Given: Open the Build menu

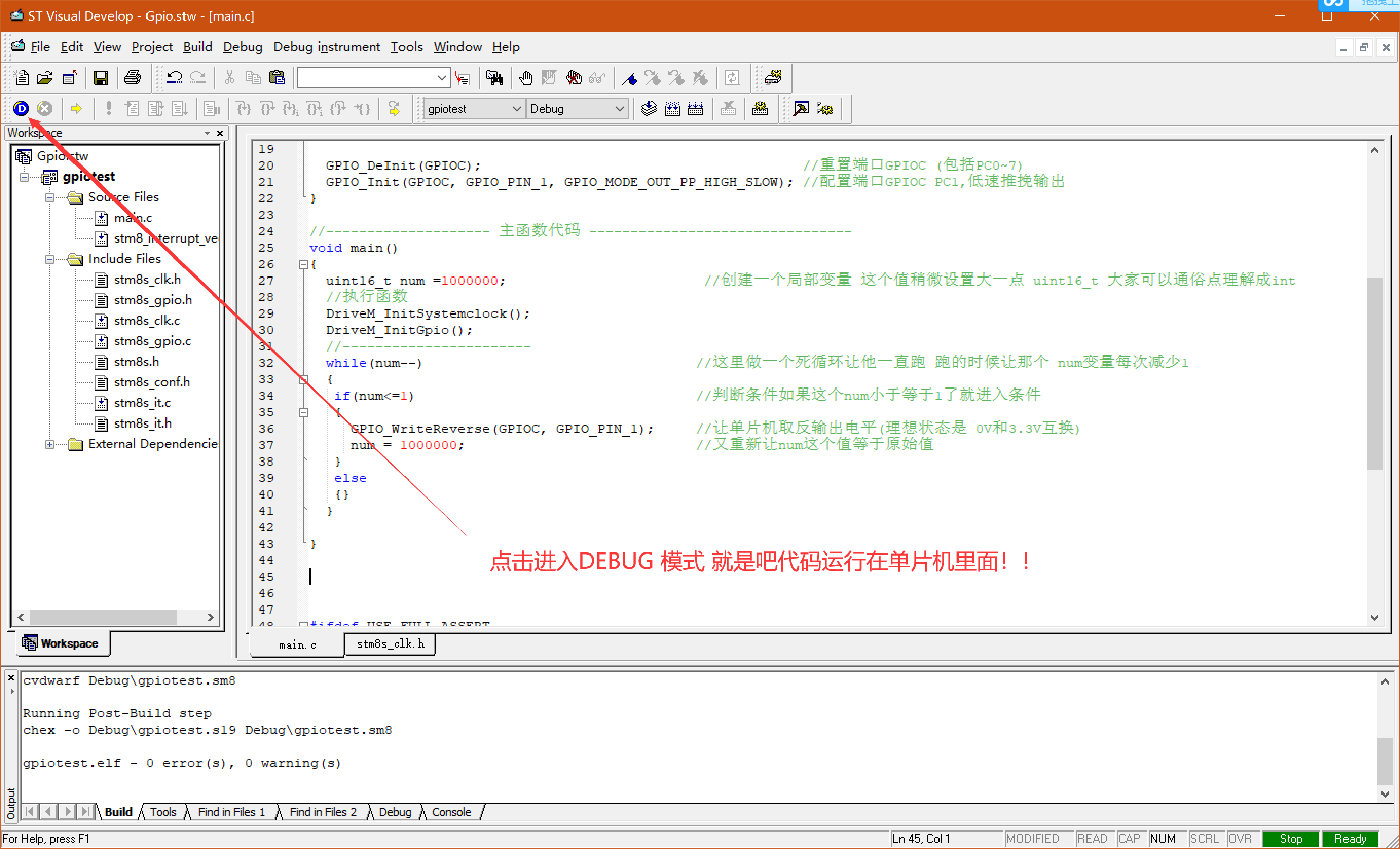Looking at the screenshot, I should [x=197, y=46].
